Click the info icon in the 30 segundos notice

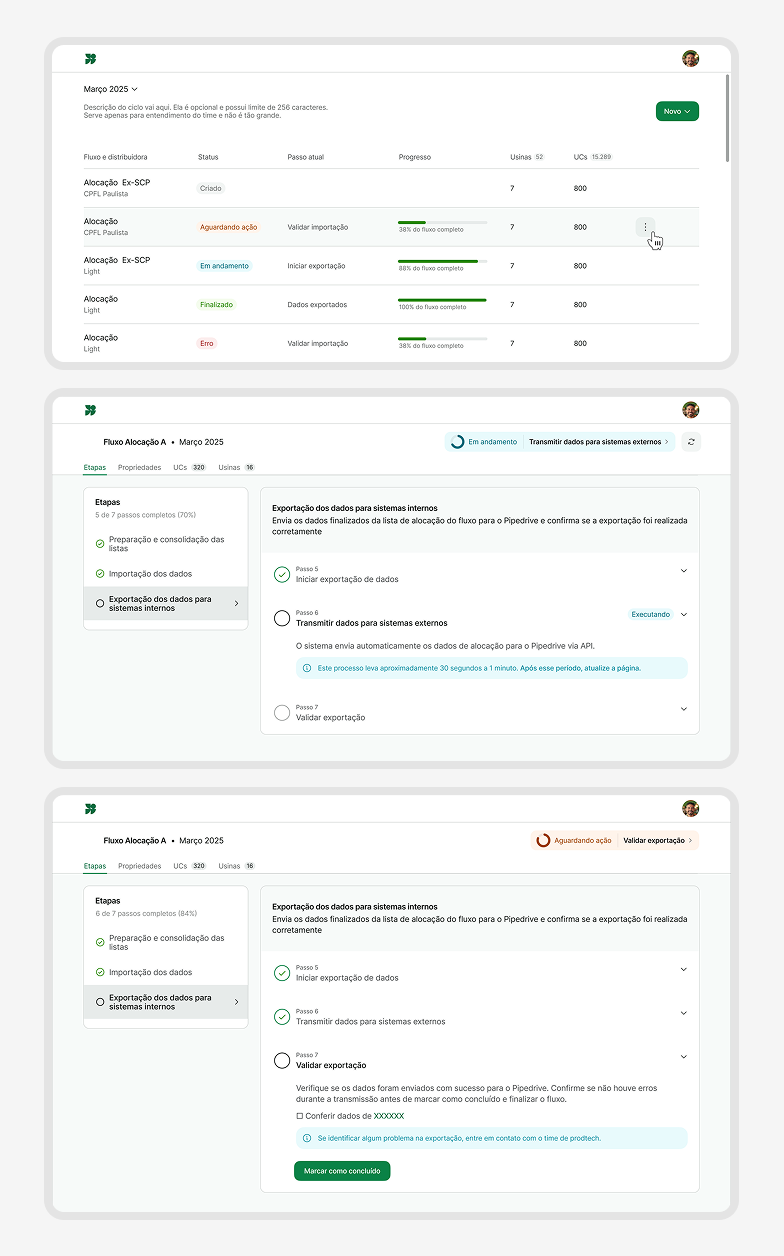tap(307, 667)
